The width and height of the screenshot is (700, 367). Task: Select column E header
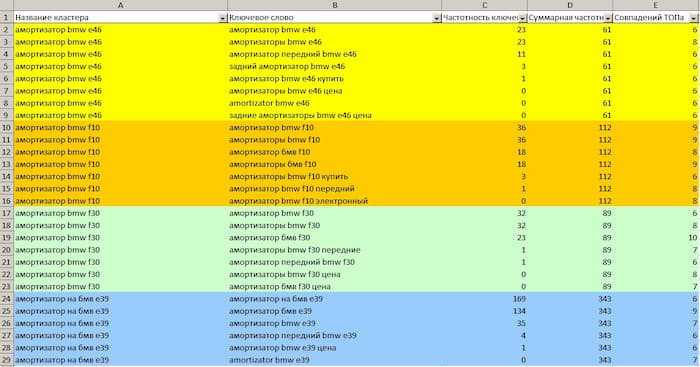[655, 5]
